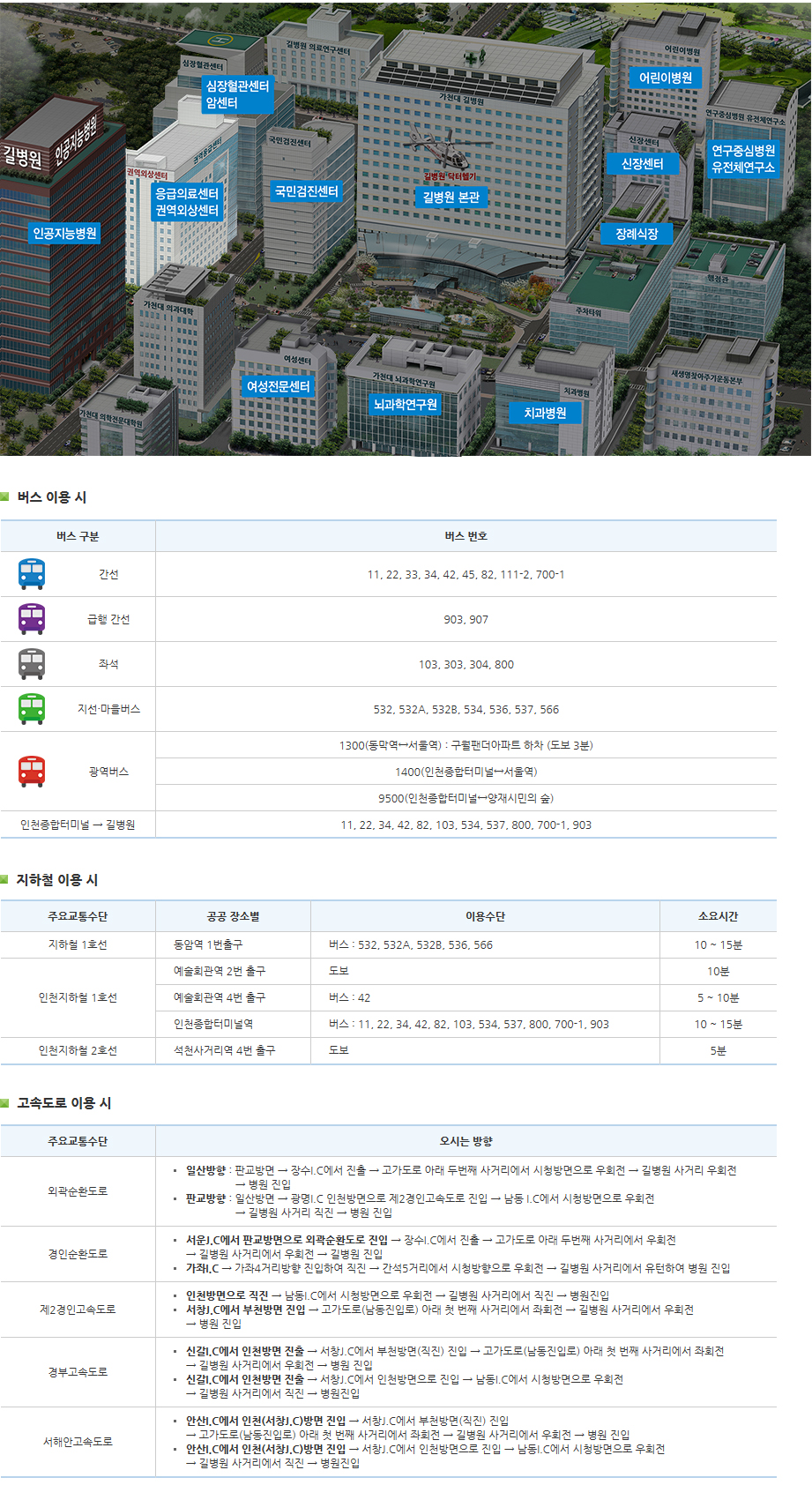Click the 장례식장 label on the map
This screenshot has height=1500, width=812.
coord(637,234)
